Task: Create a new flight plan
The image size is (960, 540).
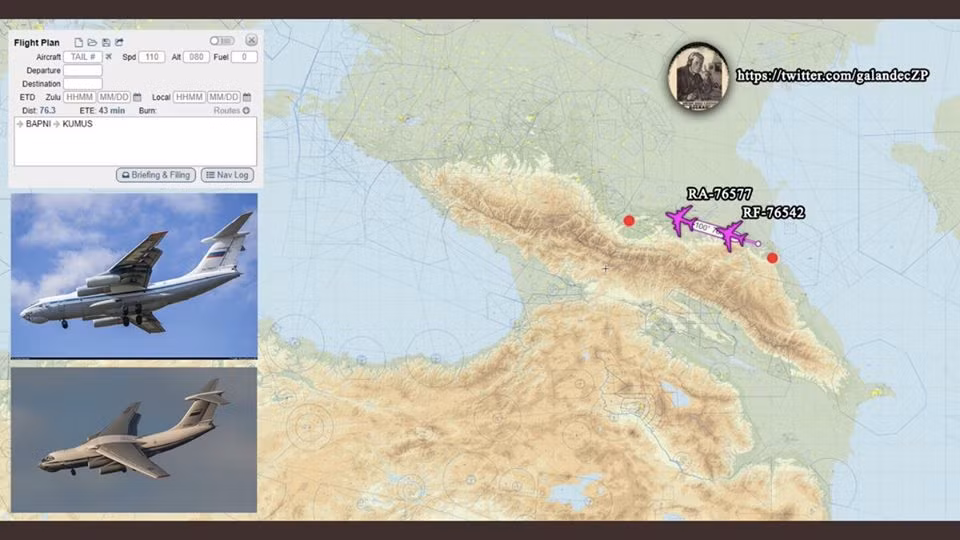Action: [x=79, y=42]
